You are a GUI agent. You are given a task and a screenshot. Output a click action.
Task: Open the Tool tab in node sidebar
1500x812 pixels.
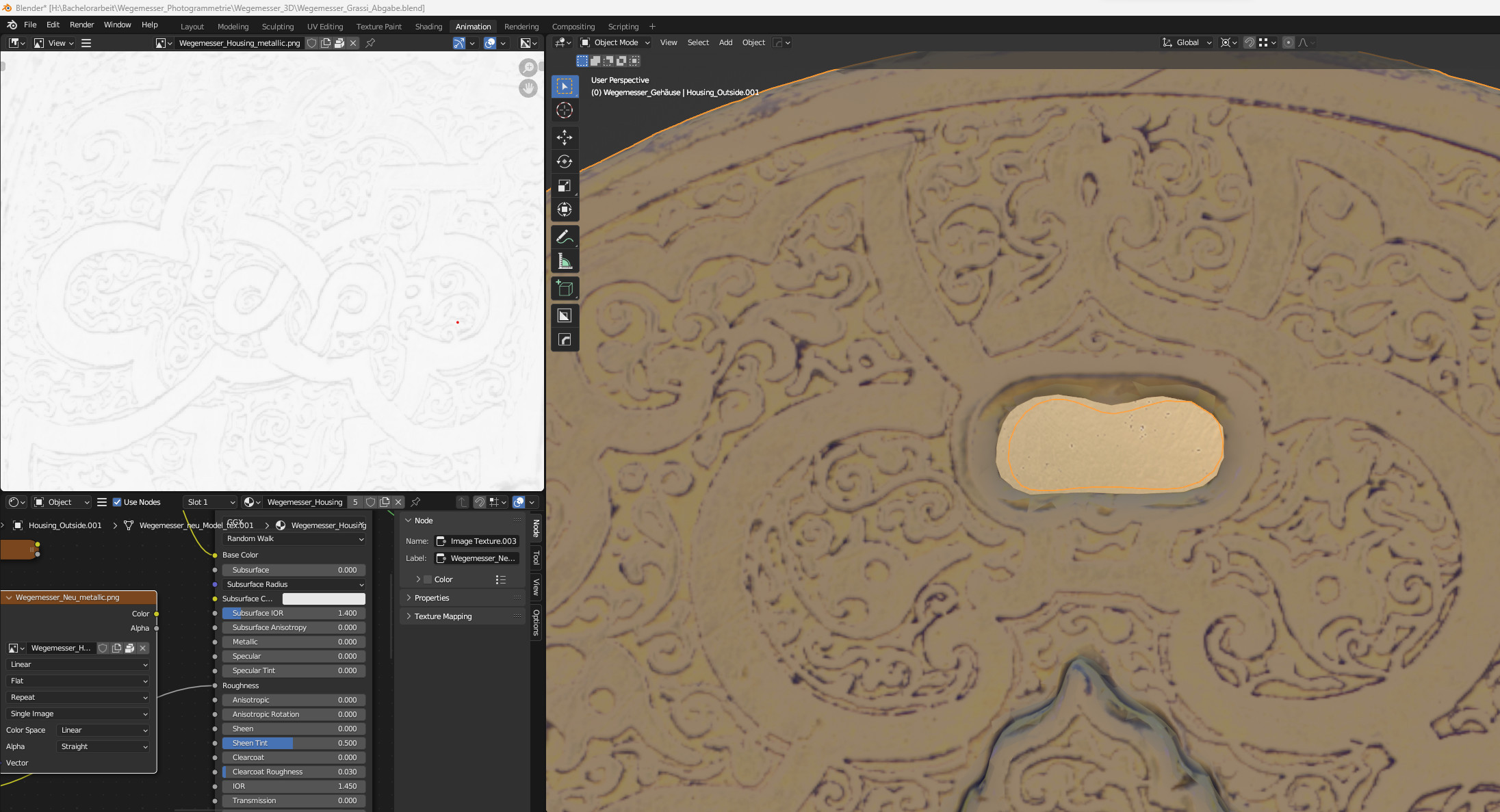point(536,558)
